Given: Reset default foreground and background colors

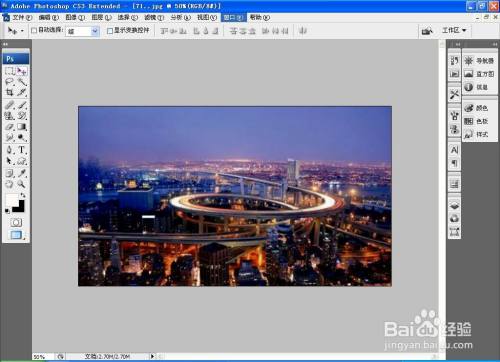Looking at the screenshot, I should pyautogui.click(x=7, y=211).
